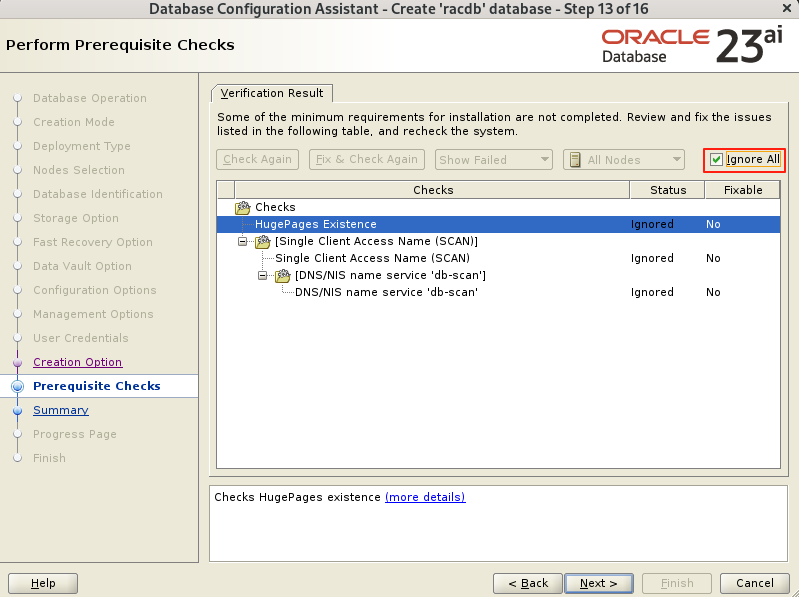Click Fixable 'No' for HugePages Existence
This screenshot has width=799, height=597.
click(713, 225)
